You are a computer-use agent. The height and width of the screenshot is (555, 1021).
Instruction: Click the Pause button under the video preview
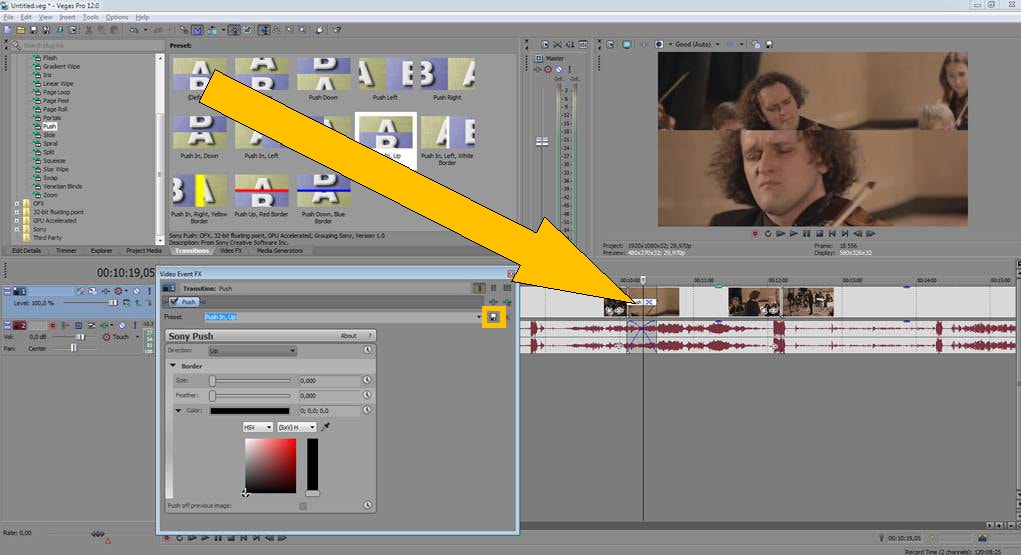point(806,233)
